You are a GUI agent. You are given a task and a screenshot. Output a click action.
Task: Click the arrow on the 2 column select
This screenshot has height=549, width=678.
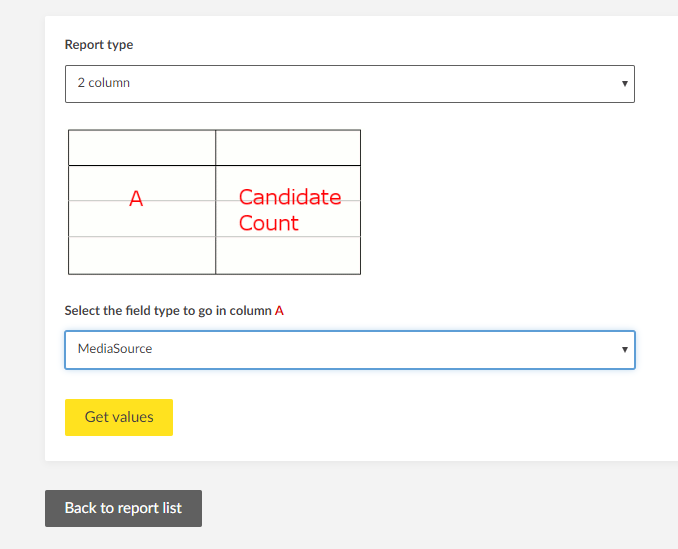(625, 84)
